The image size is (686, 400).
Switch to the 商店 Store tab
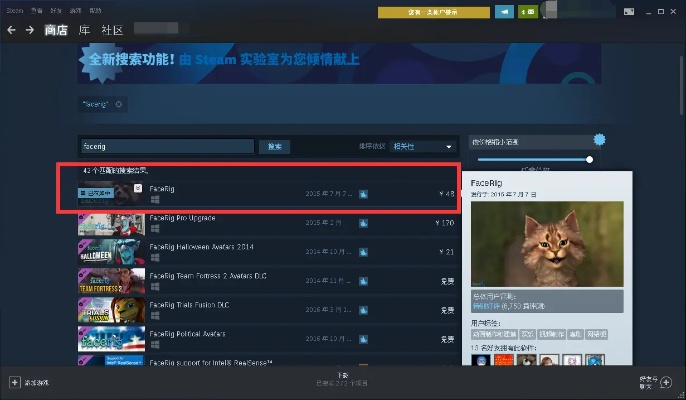tap(56, 30)
